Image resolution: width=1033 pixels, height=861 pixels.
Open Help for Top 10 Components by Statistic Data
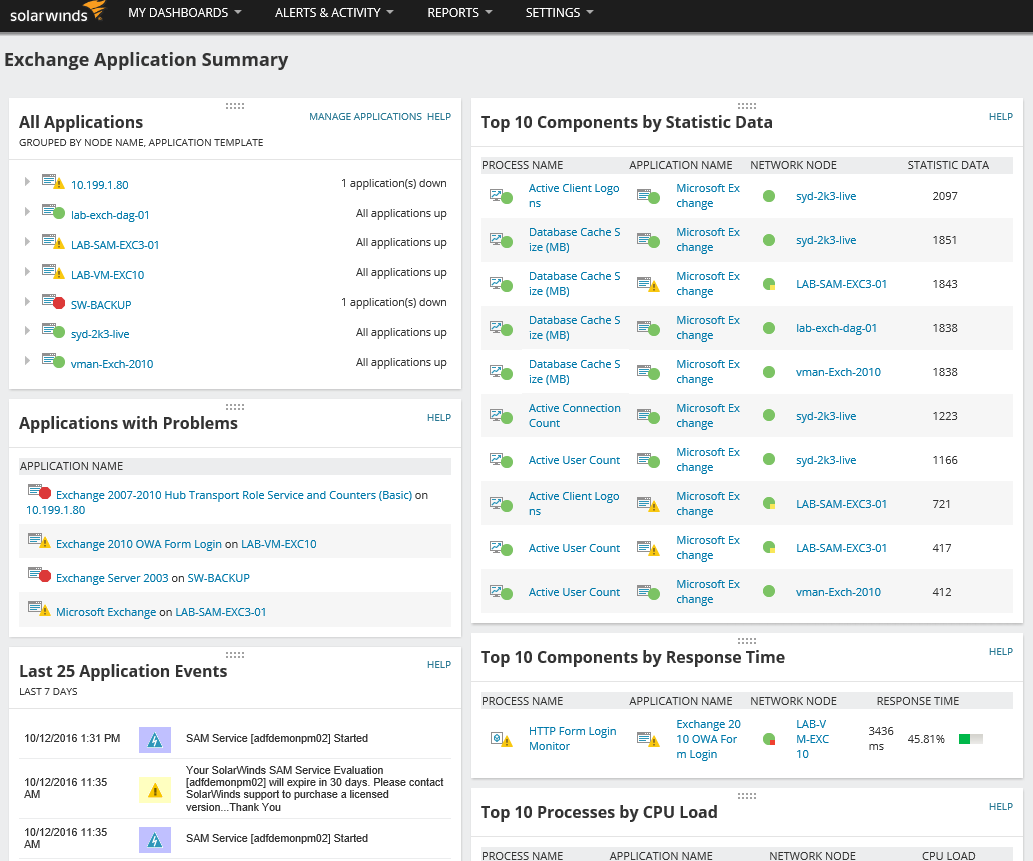[1001, 117]
